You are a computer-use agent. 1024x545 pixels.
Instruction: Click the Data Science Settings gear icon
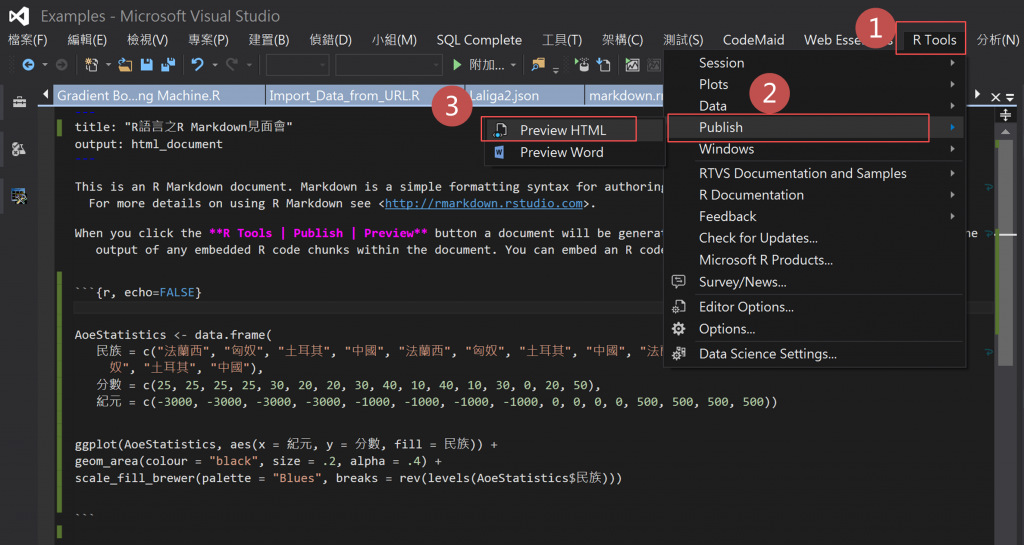tap(679, 353)
